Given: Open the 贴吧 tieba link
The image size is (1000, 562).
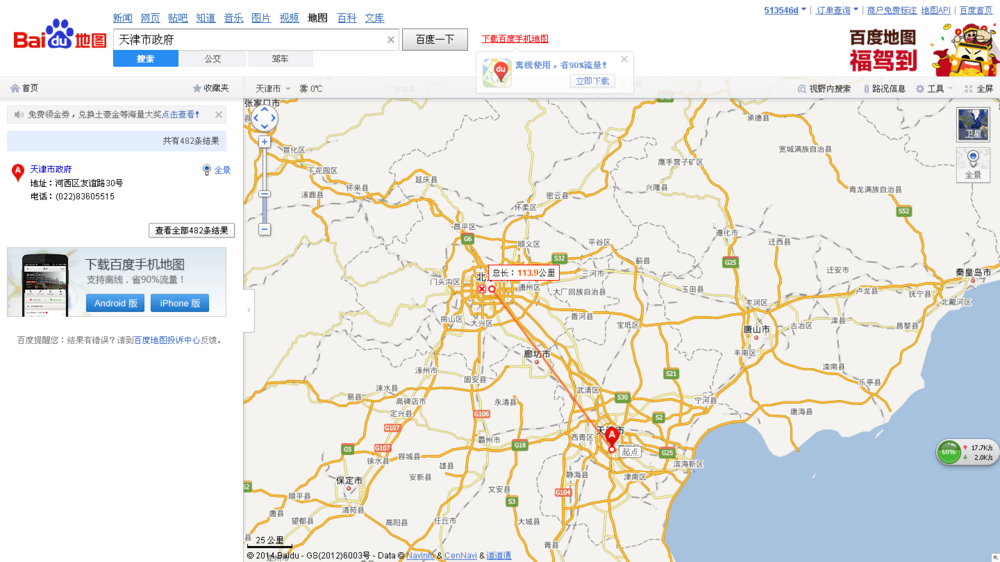Looking at the screenshot, I should (x=178, y=18).
